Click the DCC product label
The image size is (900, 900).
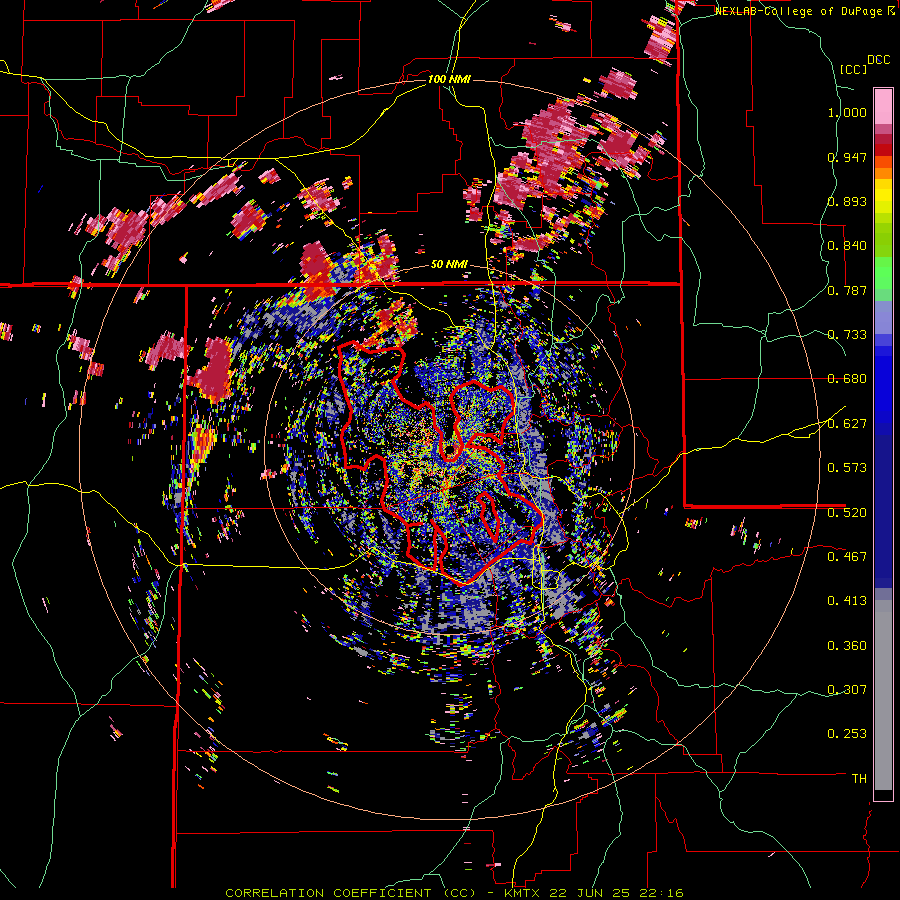point(878,60)
